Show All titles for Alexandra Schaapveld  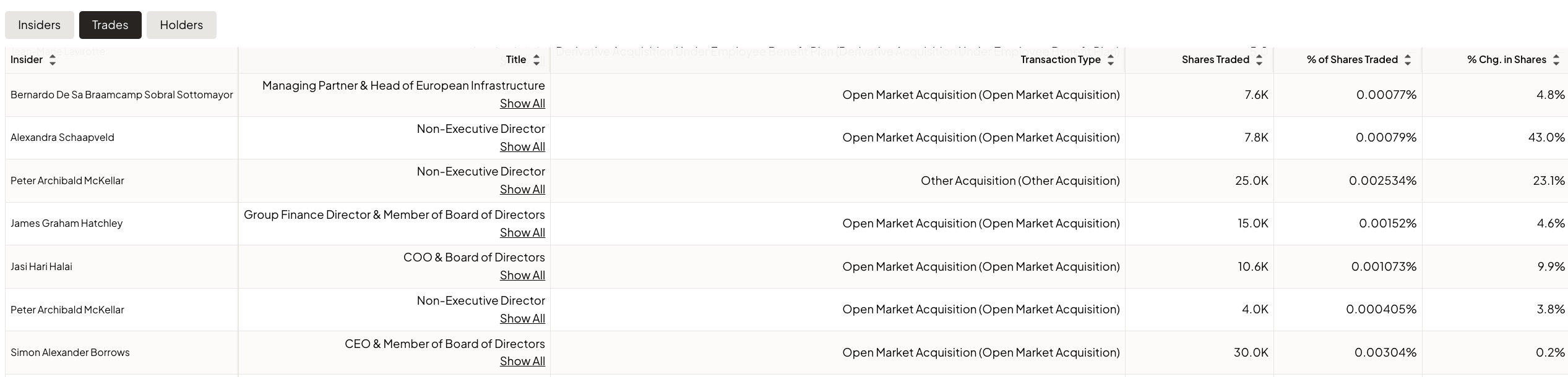pos(522,146)
